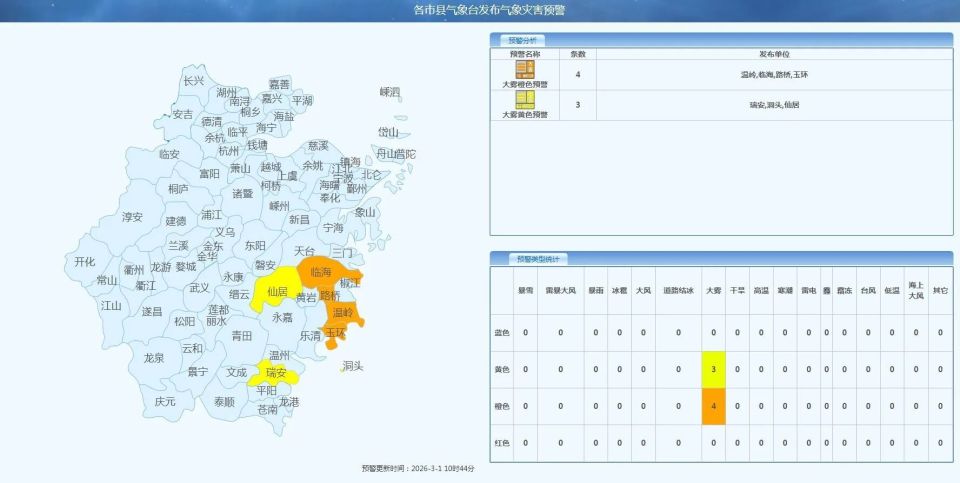Click 桐庐 county on the map
Screen dimensions: 960x483
(179, 189)
